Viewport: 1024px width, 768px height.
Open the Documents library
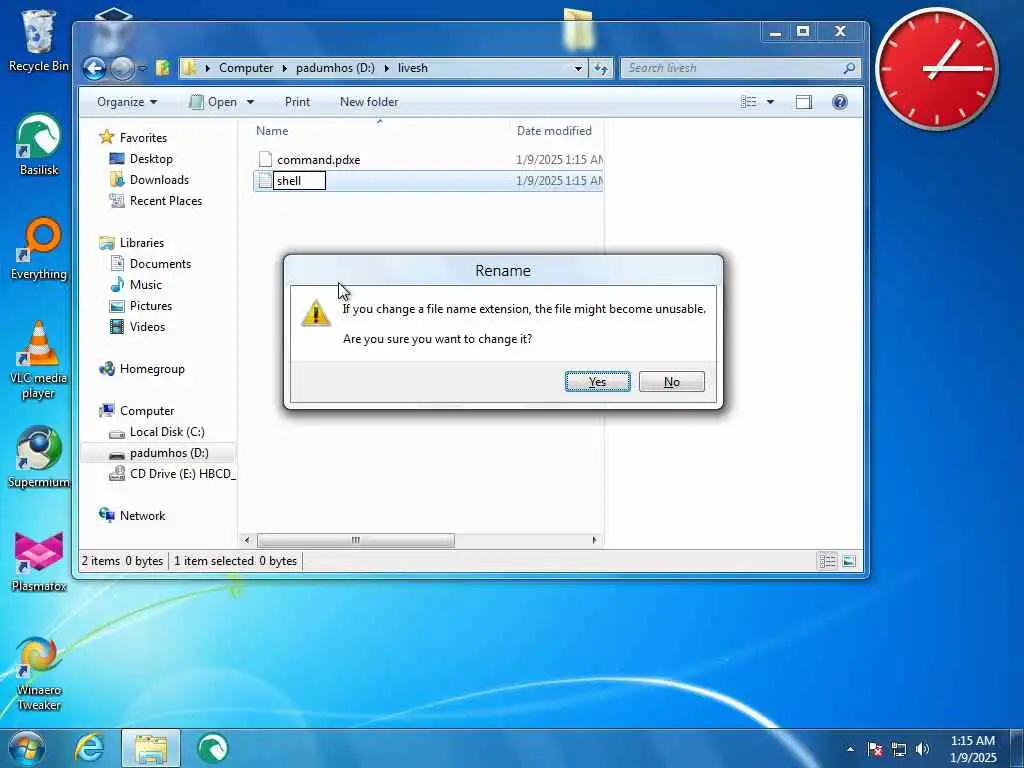pyautogui.click(x=160, y=264)
